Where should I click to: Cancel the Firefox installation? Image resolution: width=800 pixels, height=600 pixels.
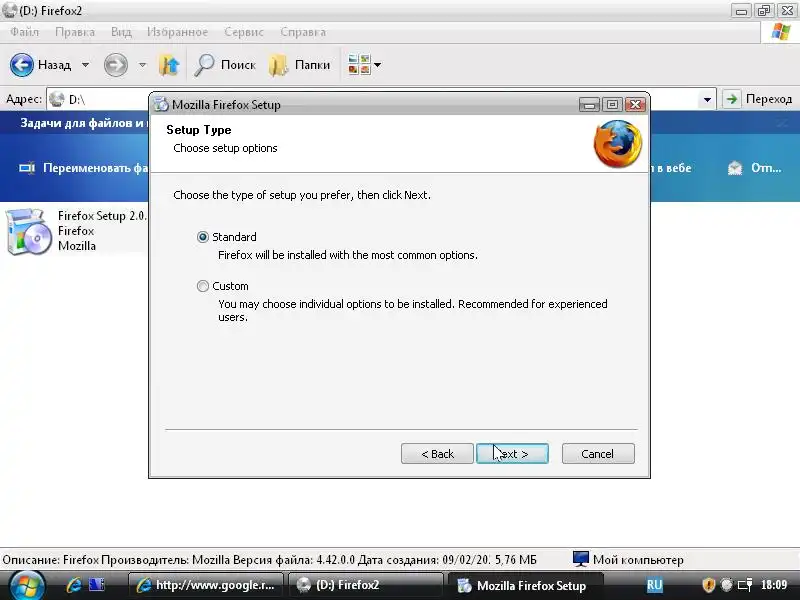598,454
